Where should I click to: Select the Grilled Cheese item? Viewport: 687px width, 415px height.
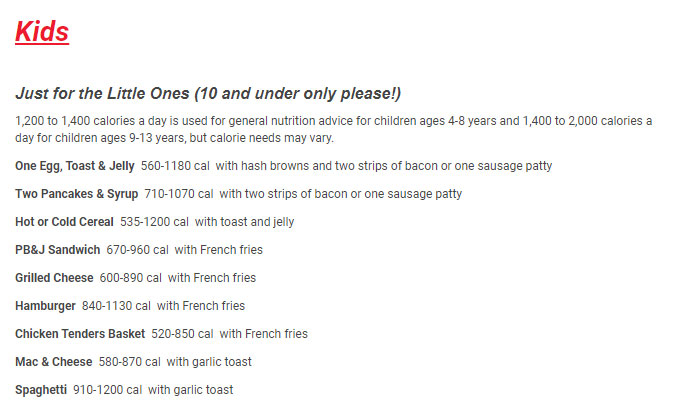pyautogui.click(x=54, y=278)
